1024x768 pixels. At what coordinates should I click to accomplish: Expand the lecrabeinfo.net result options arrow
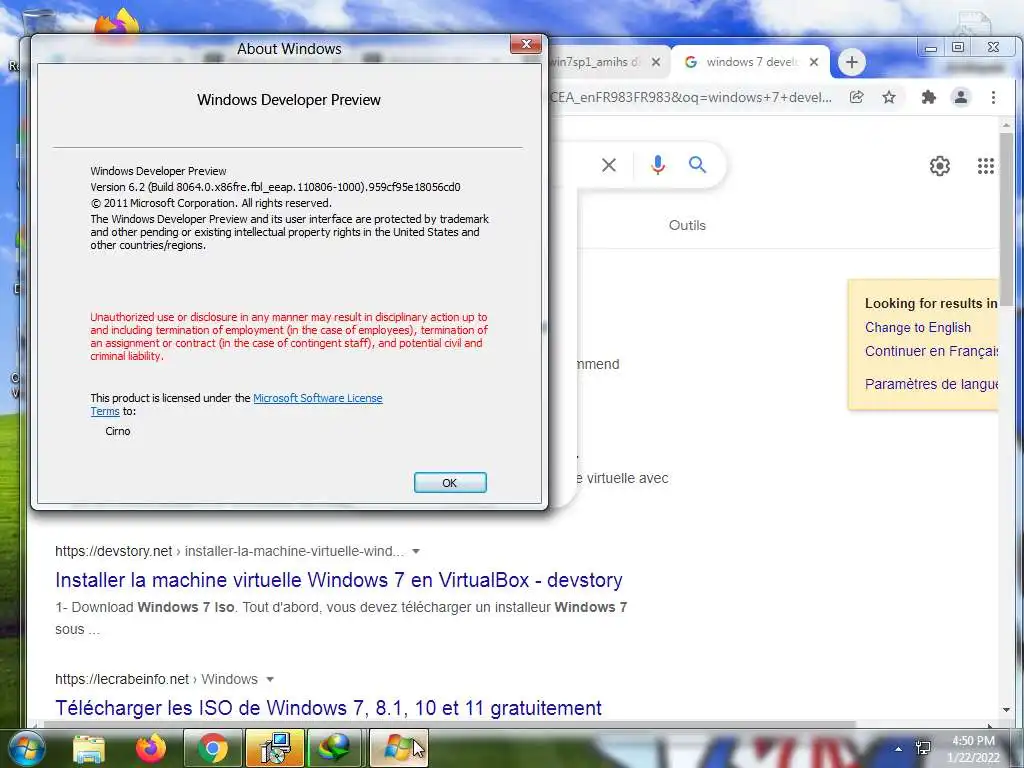coord(269,679)
